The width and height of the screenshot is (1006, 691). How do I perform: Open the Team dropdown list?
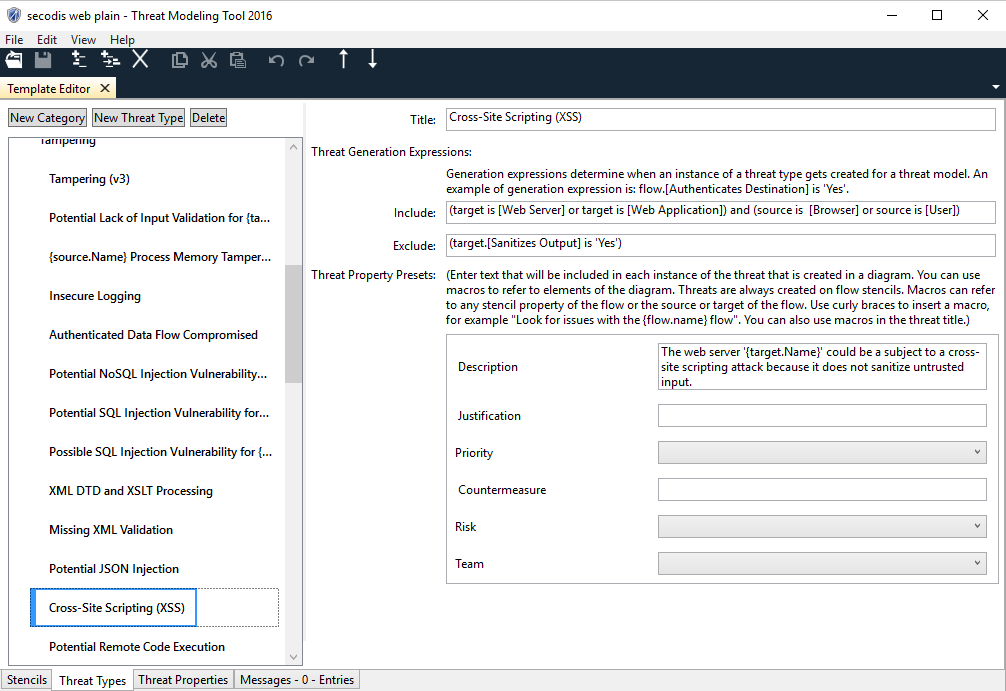(x=821, y=564)
